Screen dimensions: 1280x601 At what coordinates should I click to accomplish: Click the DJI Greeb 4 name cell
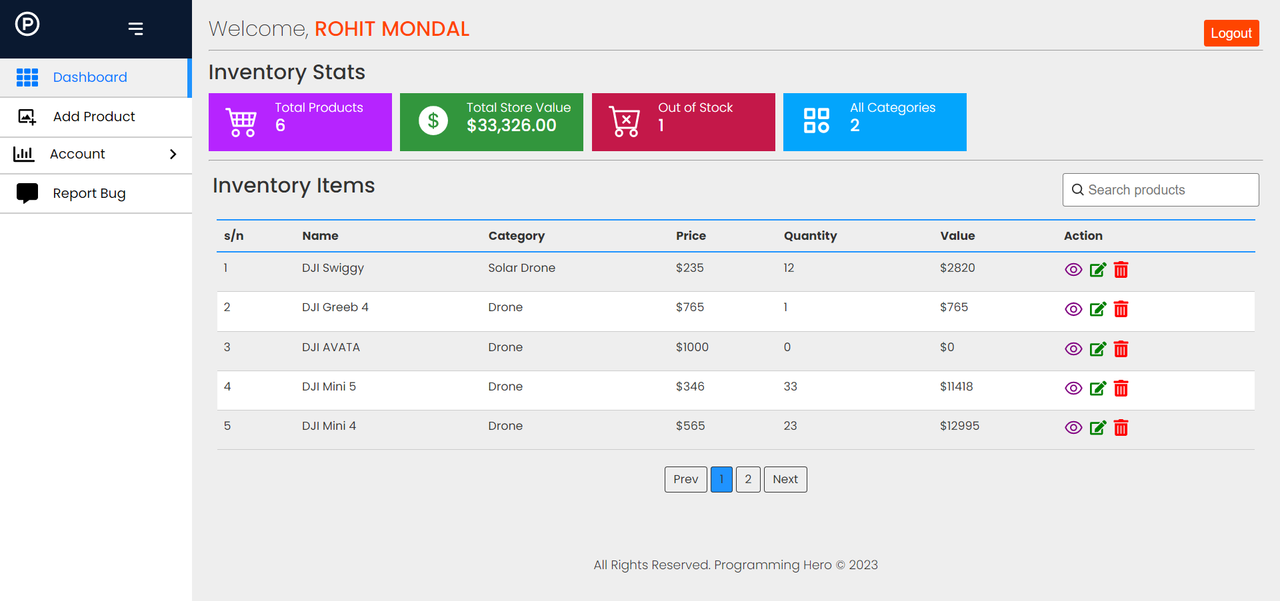click(335, 307)
